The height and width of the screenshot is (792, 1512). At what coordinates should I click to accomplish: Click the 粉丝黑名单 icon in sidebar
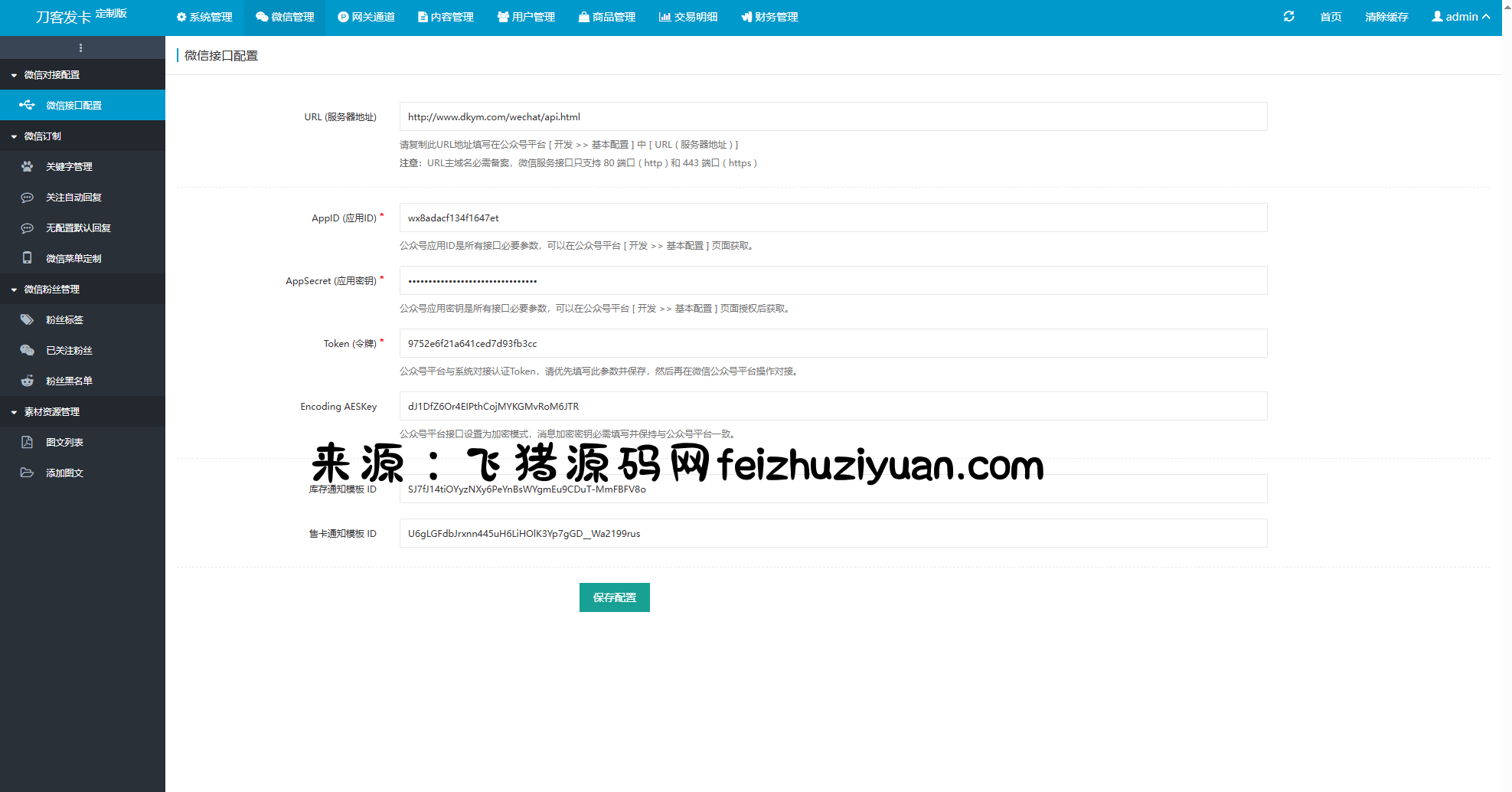point(27,381)
